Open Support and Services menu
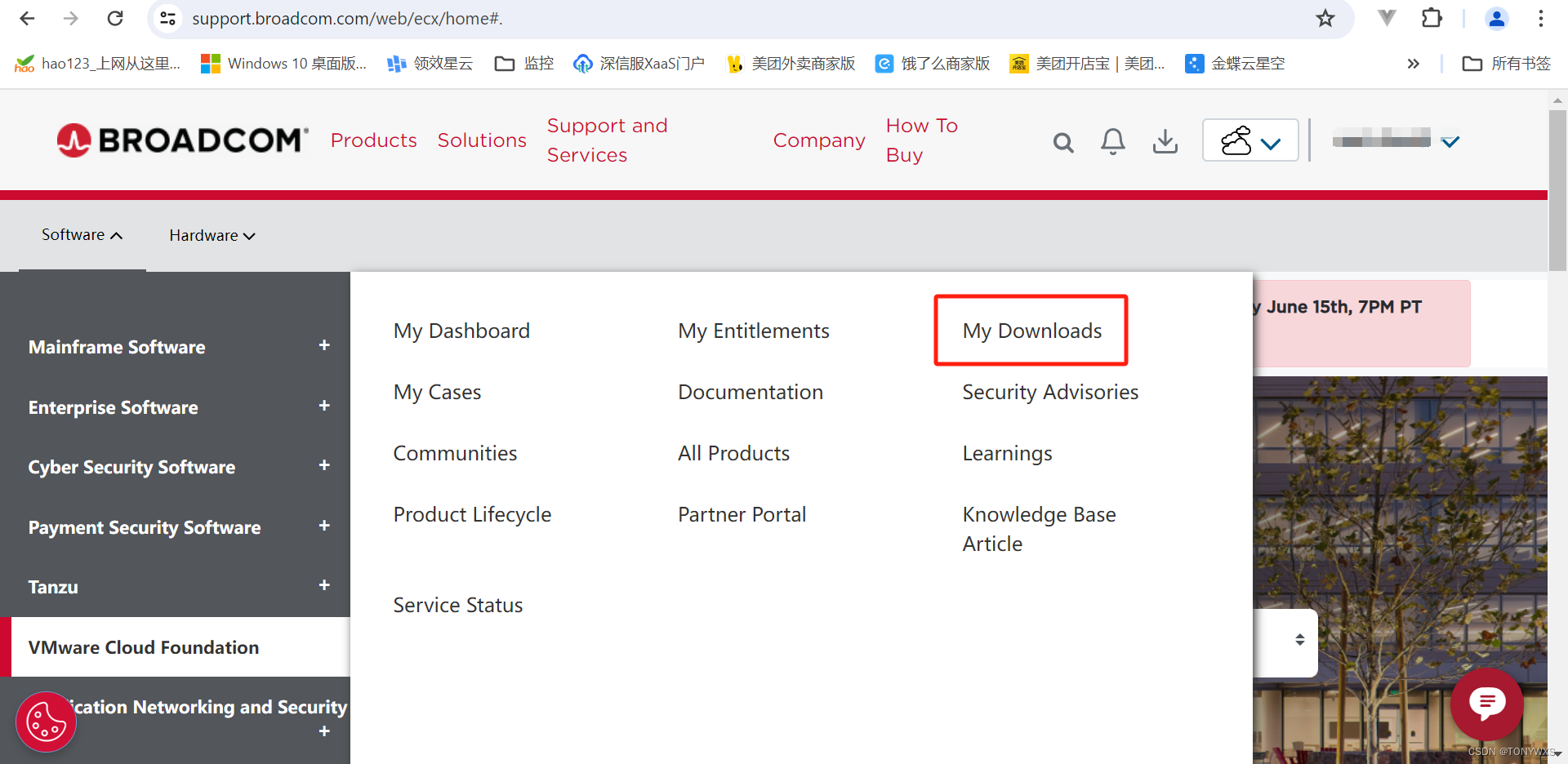1568x764 pixels. tap(607, 140)
